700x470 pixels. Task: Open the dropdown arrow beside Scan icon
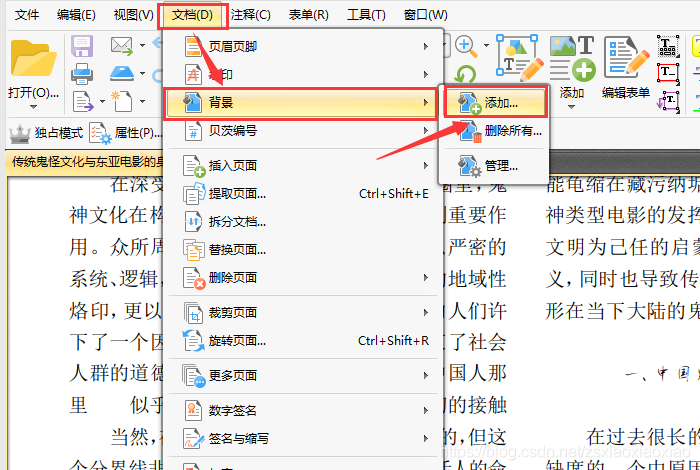click(142, 73)
